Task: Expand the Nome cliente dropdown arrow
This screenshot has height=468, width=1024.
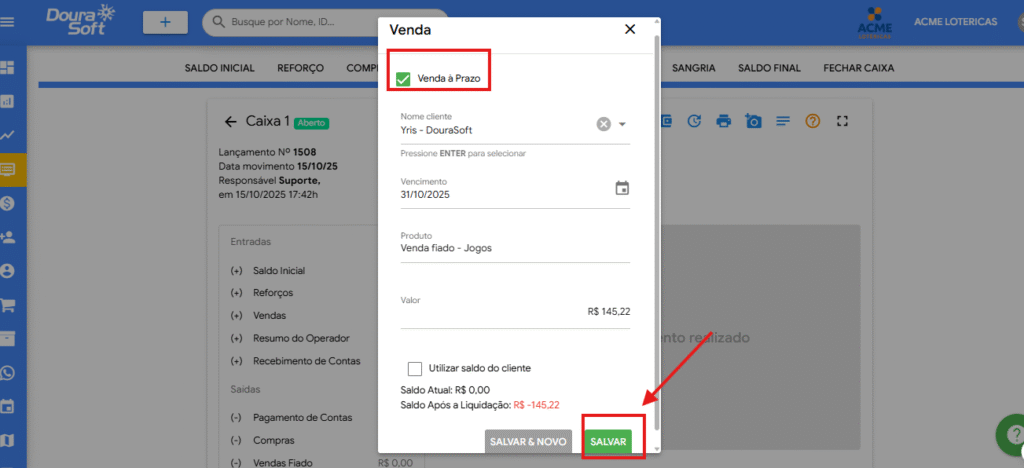Action: coord(622,124)
